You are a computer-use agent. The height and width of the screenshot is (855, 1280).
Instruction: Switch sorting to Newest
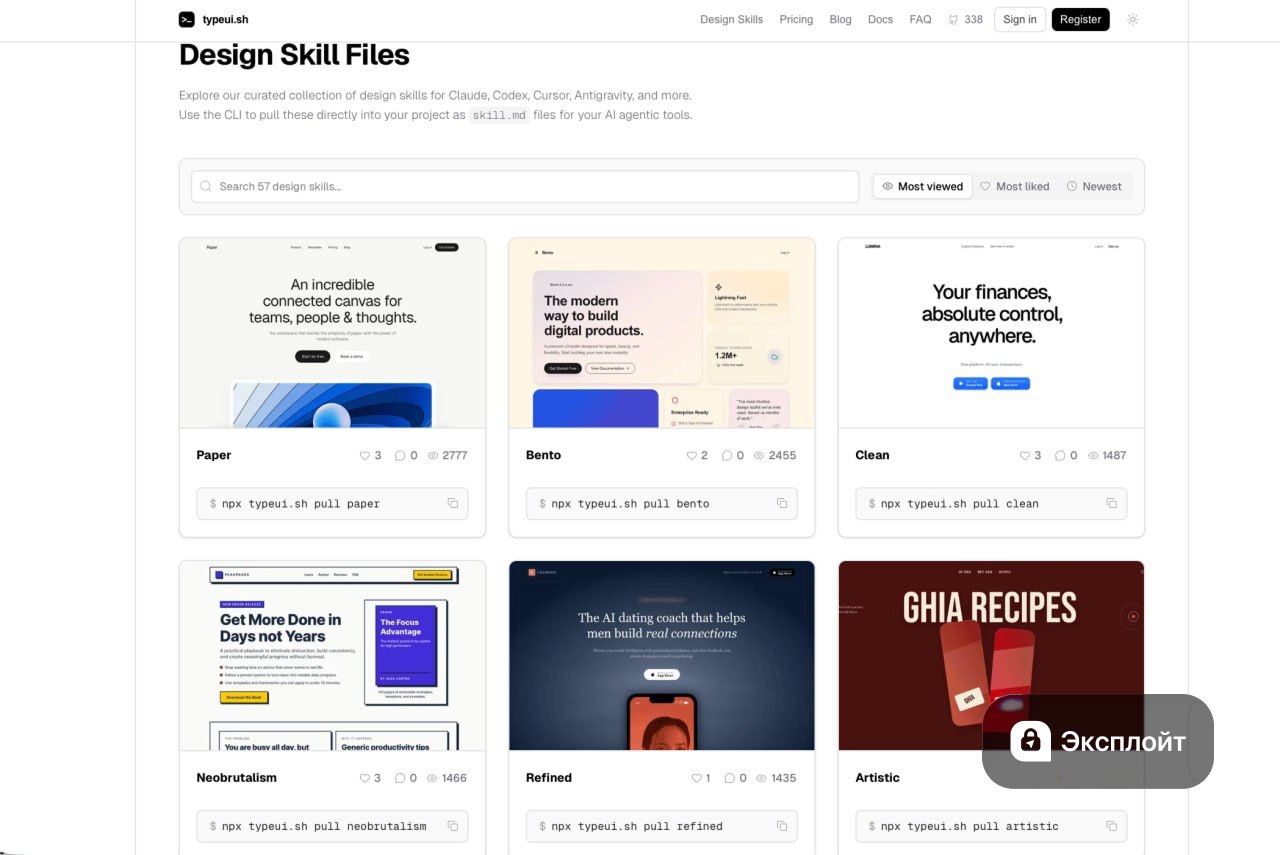click(1094, 186)
